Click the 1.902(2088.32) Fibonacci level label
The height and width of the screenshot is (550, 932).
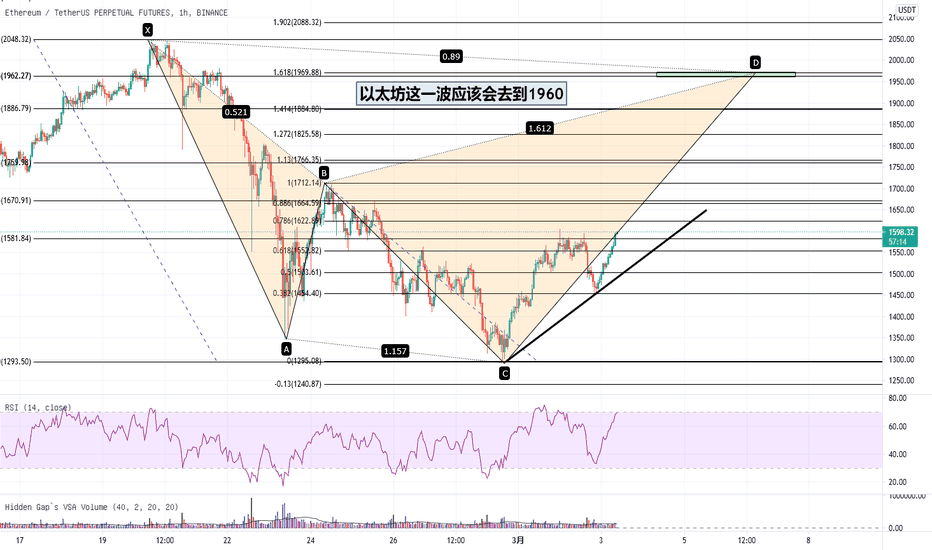pos(297,22)
